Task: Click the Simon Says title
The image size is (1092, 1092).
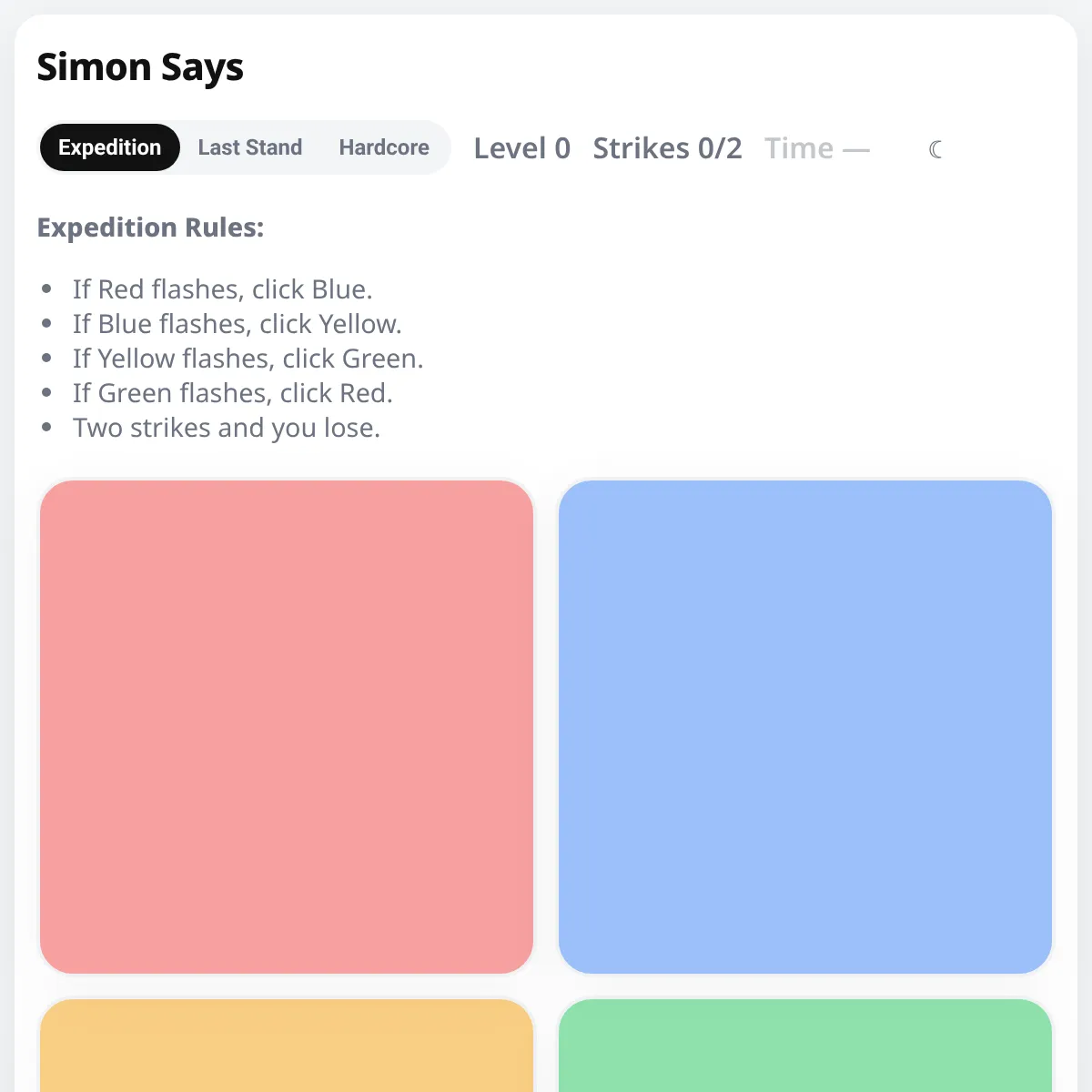Action: point(140,67)
